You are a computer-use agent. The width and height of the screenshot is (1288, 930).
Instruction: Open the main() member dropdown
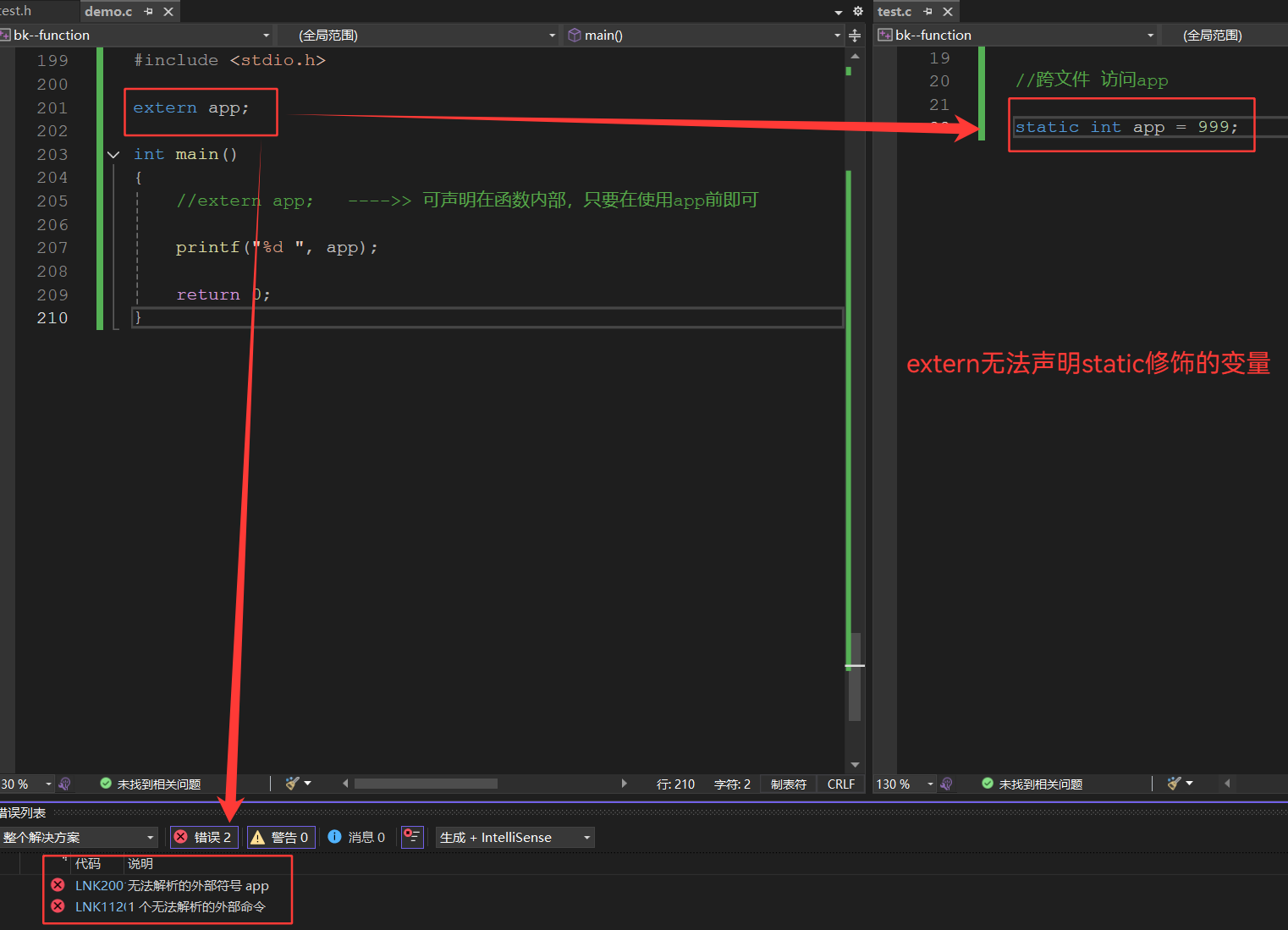tap(704, 35)
